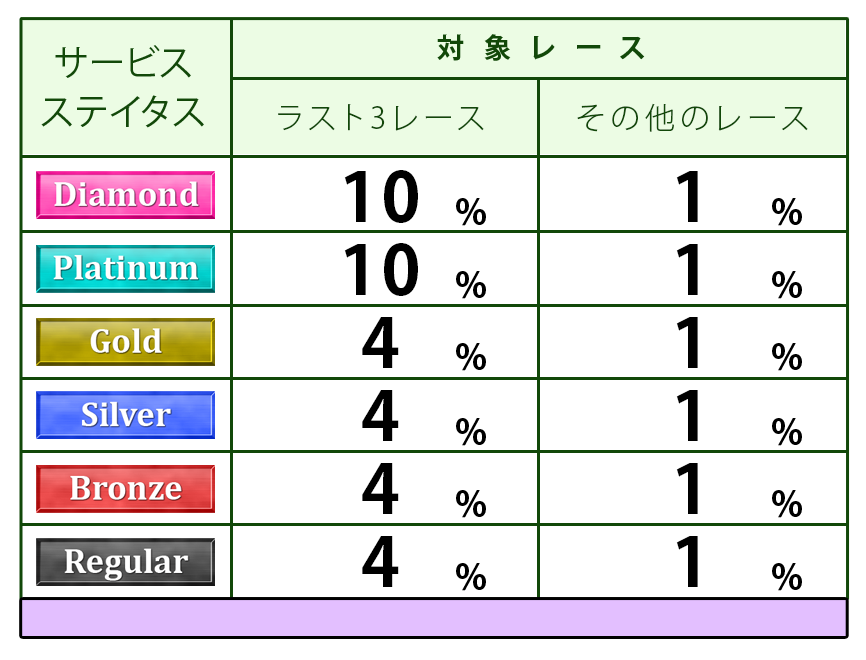
Task: Click the 対象レース header
Action: point(540,48)
